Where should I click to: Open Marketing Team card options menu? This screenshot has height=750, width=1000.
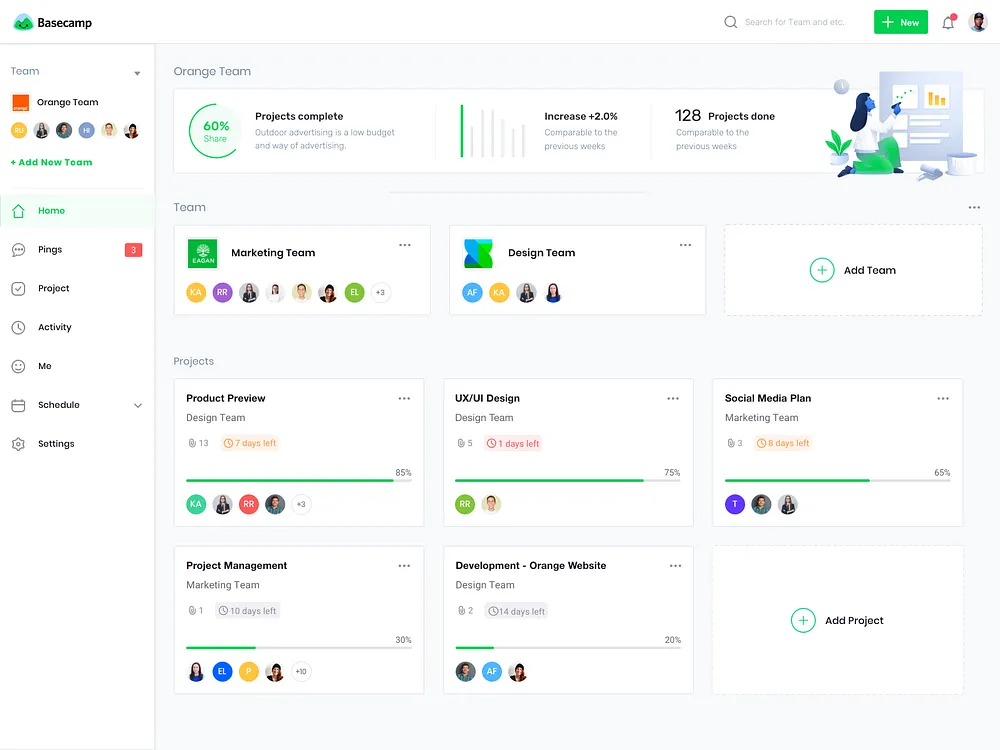coord(405,245)
